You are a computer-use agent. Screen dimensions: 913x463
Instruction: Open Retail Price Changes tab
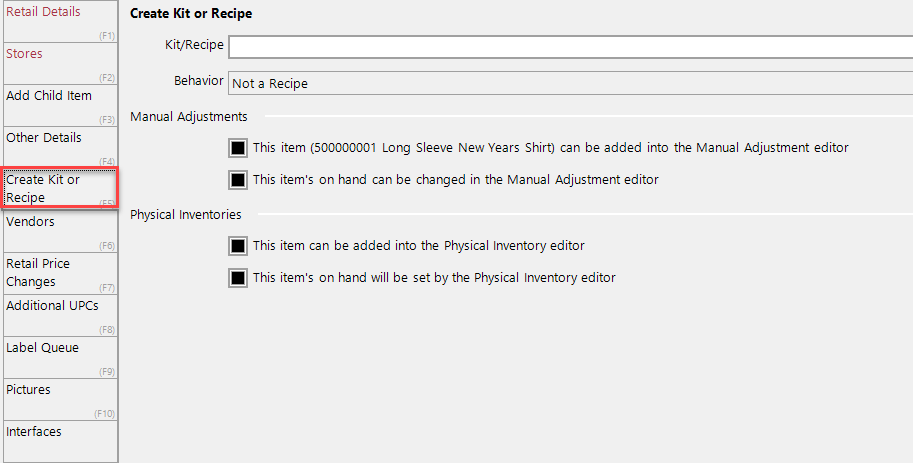coord(61,273)
